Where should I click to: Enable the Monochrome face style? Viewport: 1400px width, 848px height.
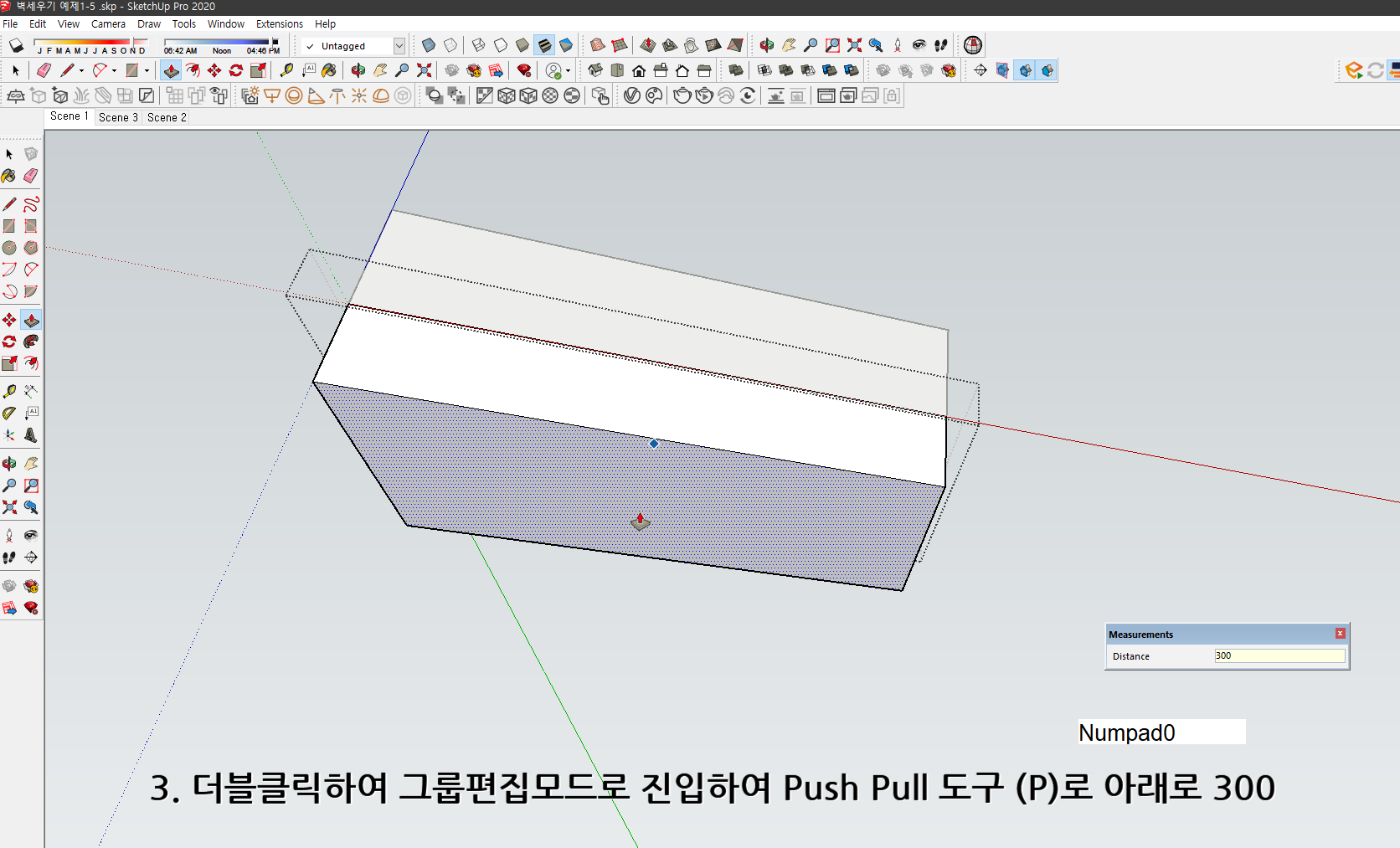(x=564, y=45)
